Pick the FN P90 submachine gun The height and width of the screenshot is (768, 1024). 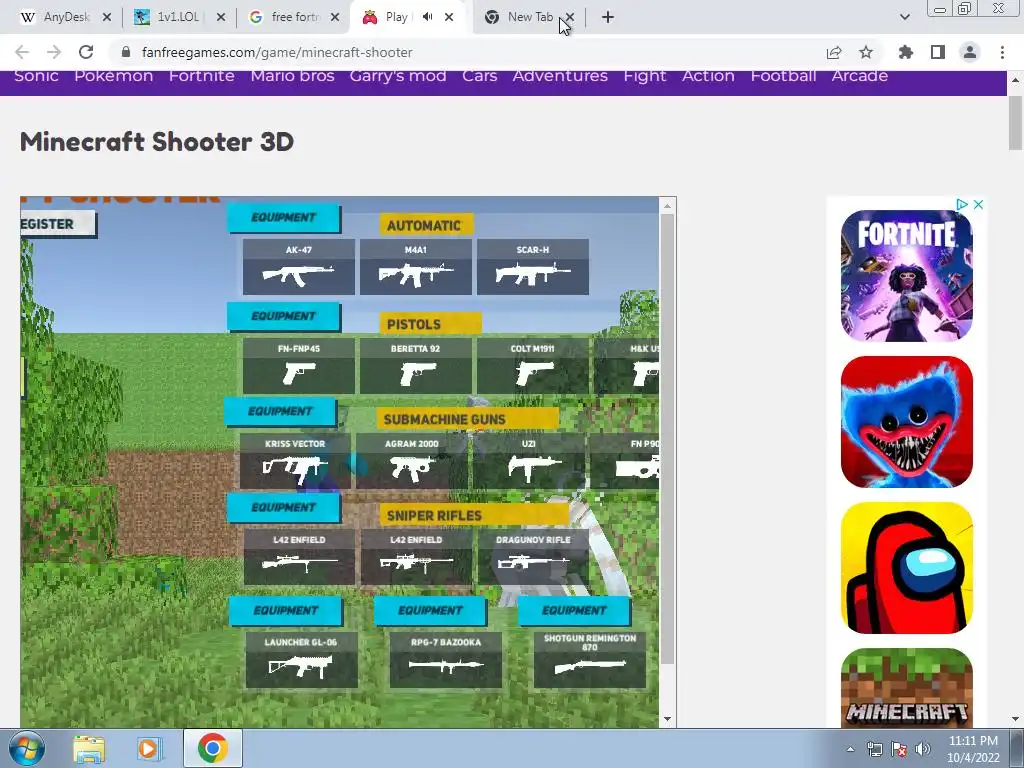click(624, 461)
